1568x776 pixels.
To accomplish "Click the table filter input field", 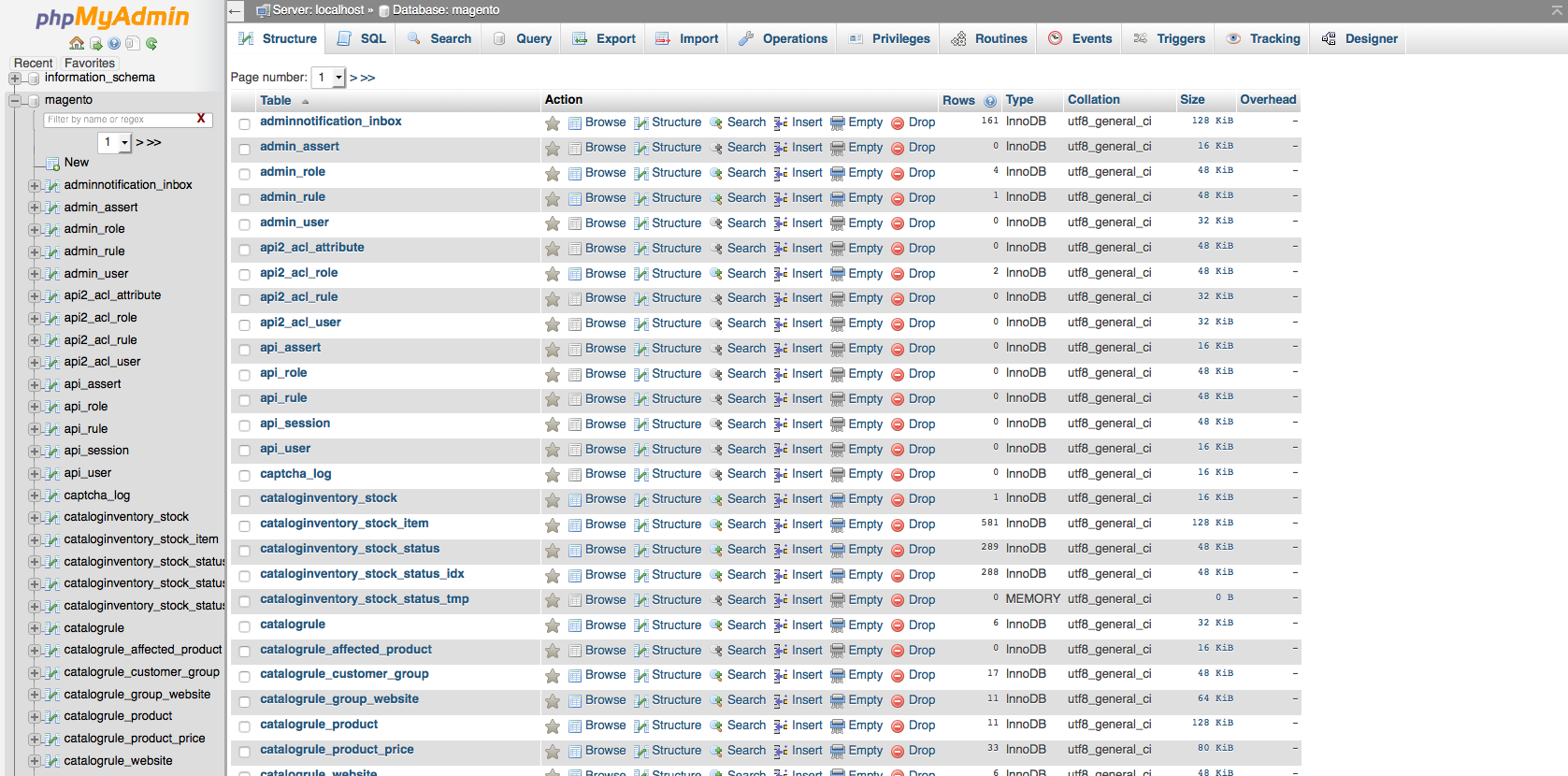I will coord(117,120).
